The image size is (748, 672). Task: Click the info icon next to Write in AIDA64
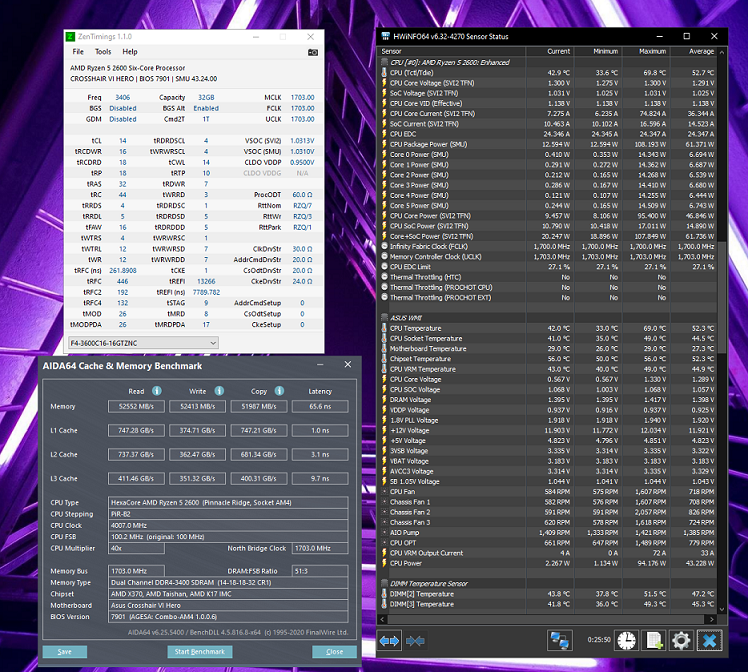(x=219, y=391)
